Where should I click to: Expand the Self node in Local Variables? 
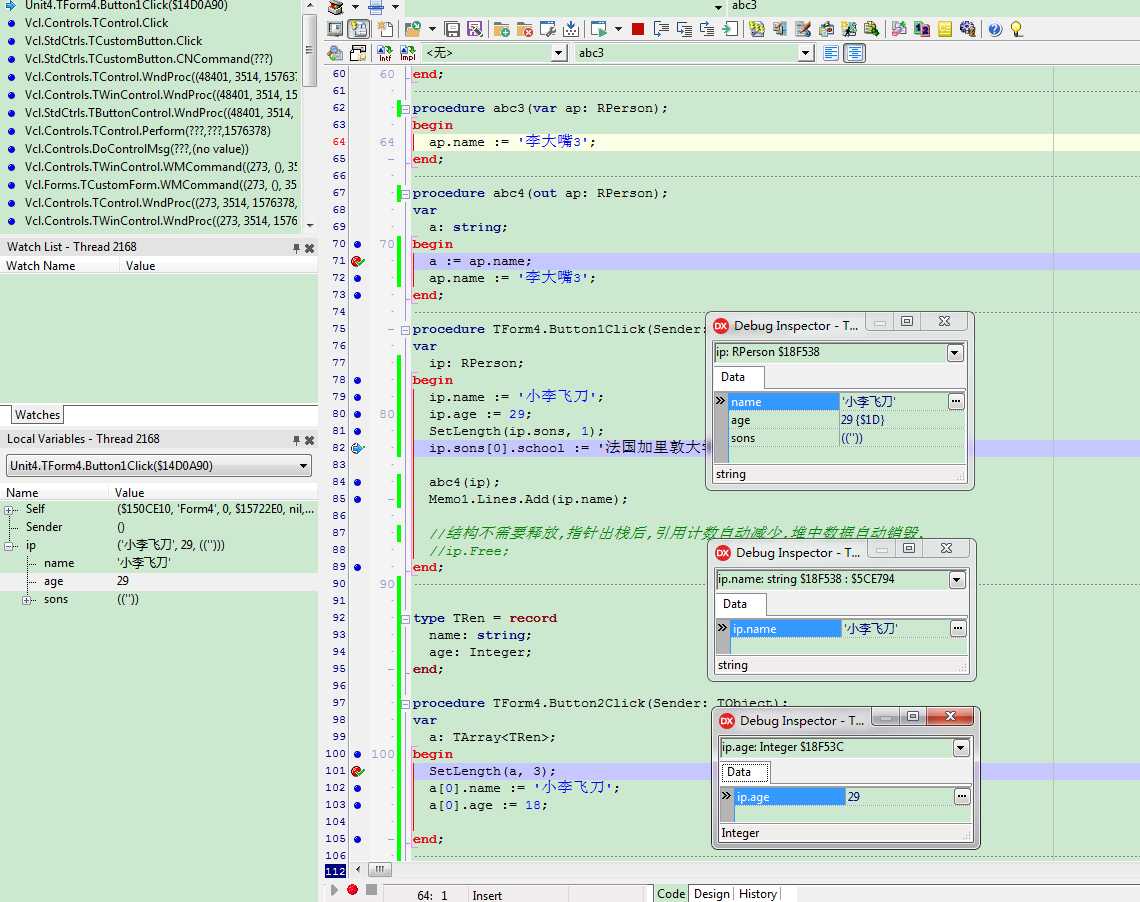click(9, 510)
